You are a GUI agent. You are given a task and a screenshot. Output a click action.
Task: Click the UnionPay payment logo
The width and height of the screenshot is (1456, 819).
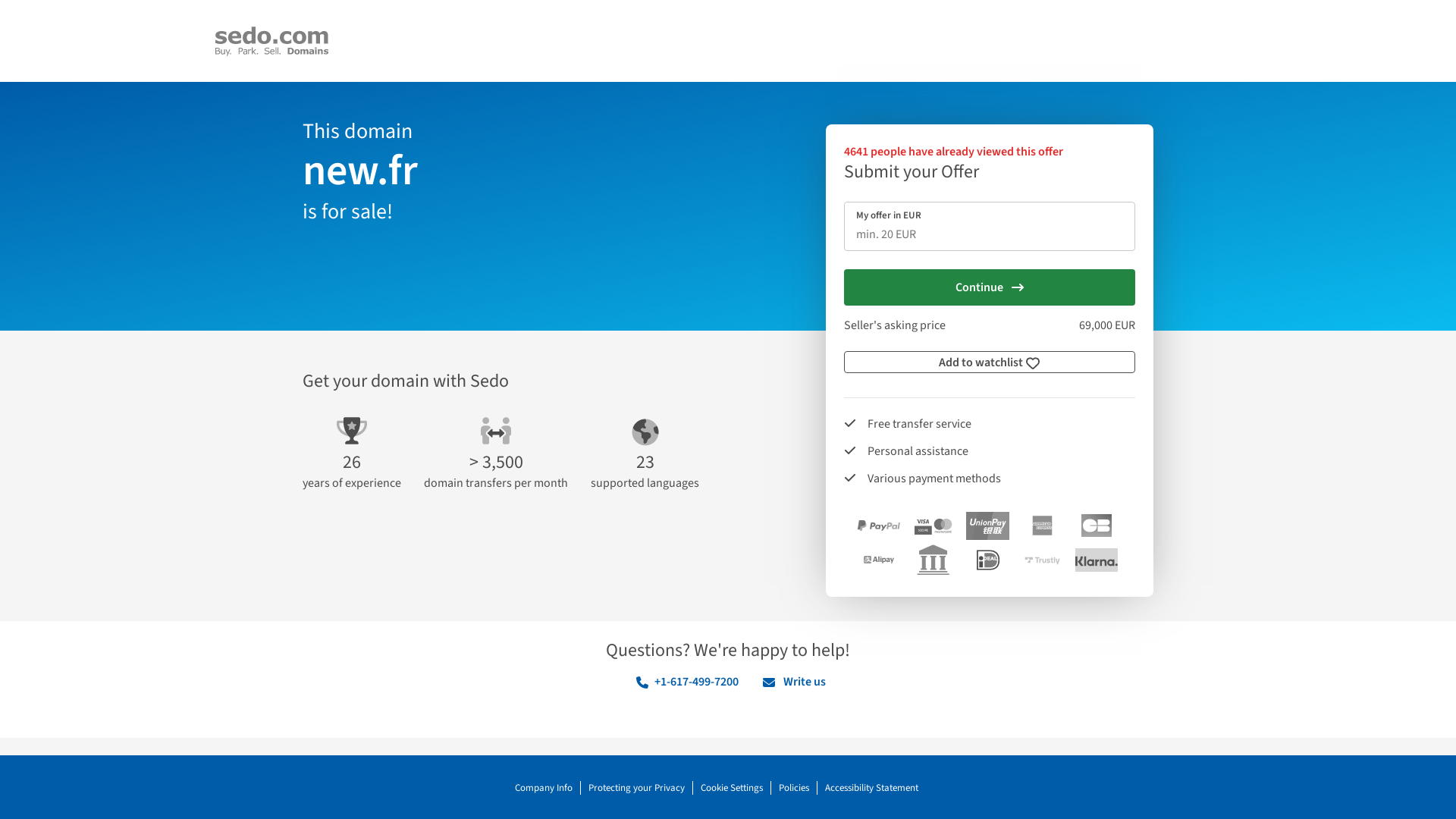[x=987, y=526]
